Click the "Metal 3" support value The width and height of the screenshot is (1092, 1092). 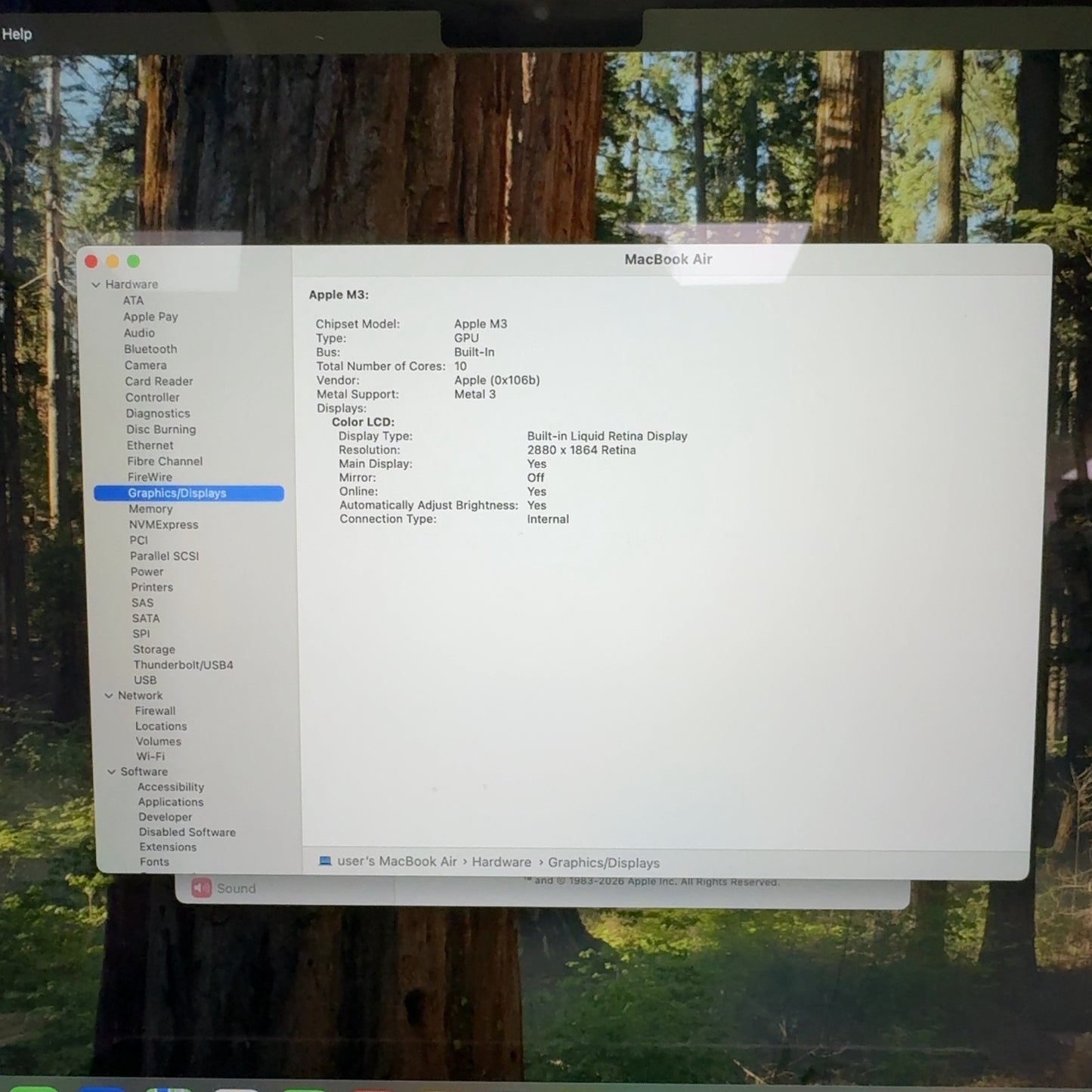click(x=475, y=394)
